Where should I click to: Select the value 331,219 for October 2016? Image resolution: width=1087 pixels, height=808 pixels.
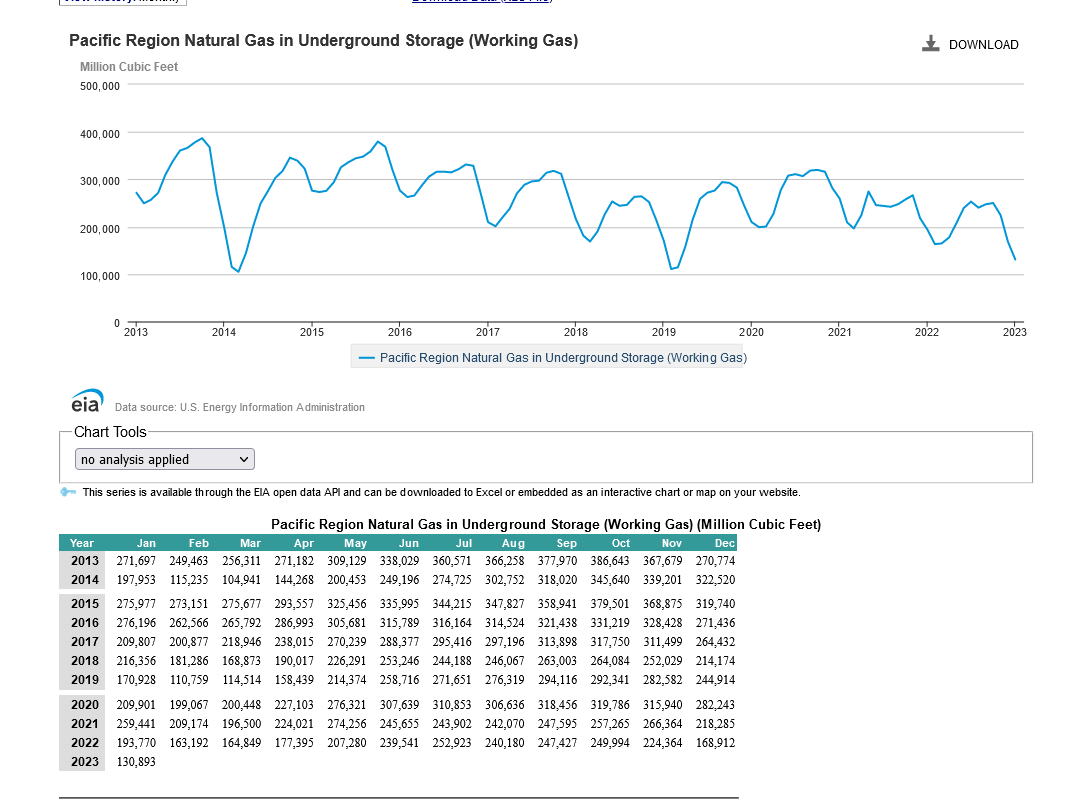(610, 623)
